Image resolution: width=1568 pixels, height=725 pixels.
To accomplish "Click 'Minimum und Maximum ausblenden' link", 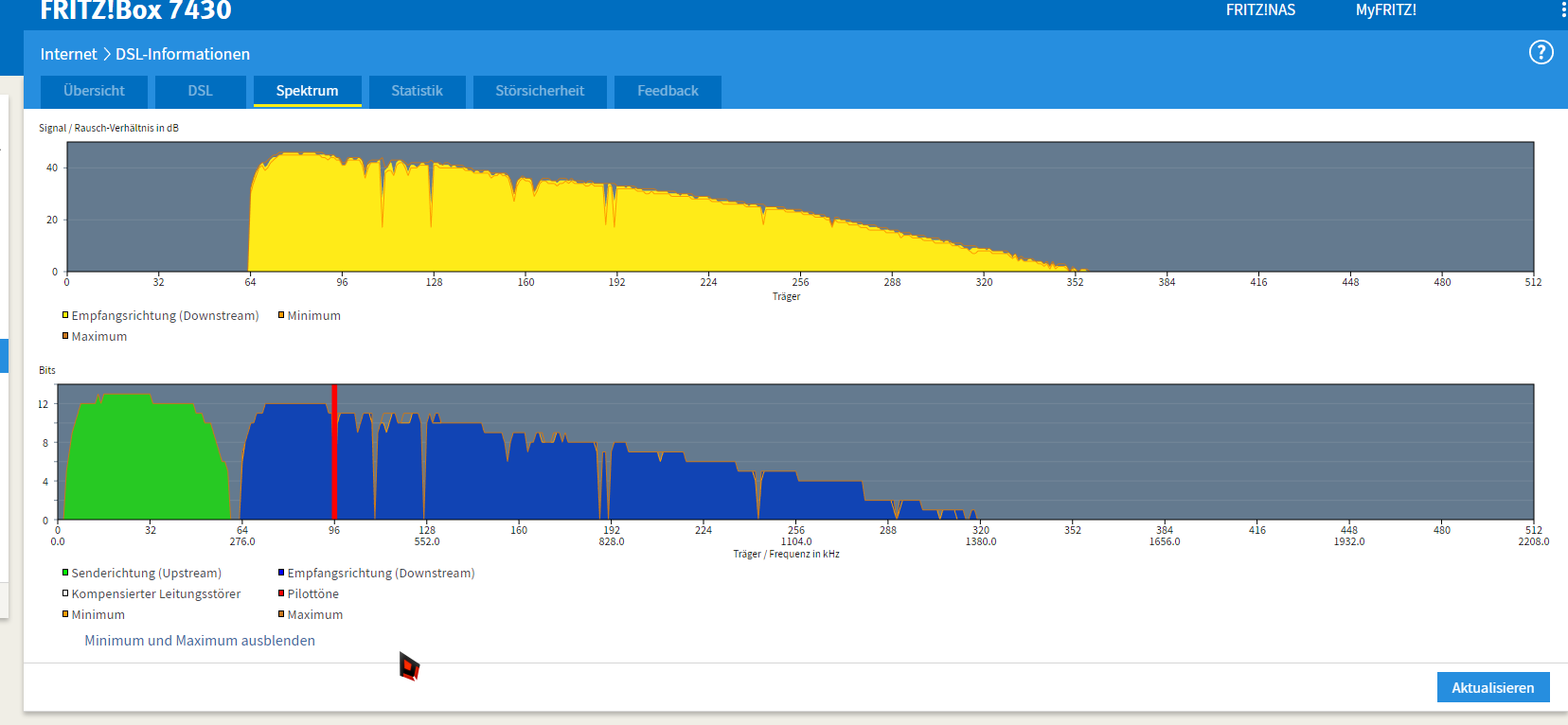I will tap(200, 641).
